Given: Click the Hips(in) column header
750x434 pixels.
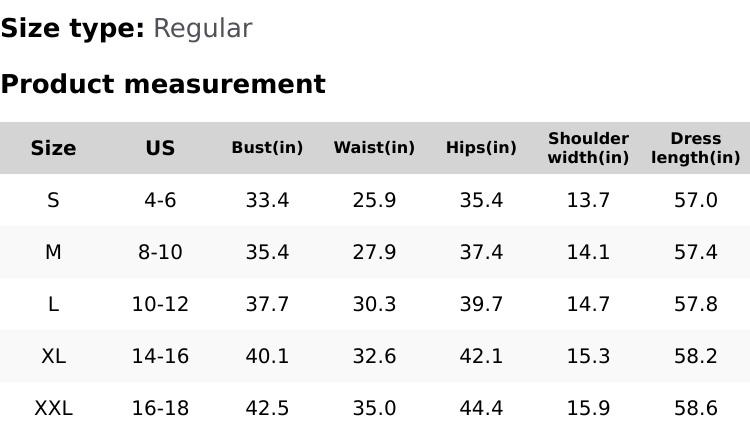Looking at the screenshot, I should coord(481,148).
